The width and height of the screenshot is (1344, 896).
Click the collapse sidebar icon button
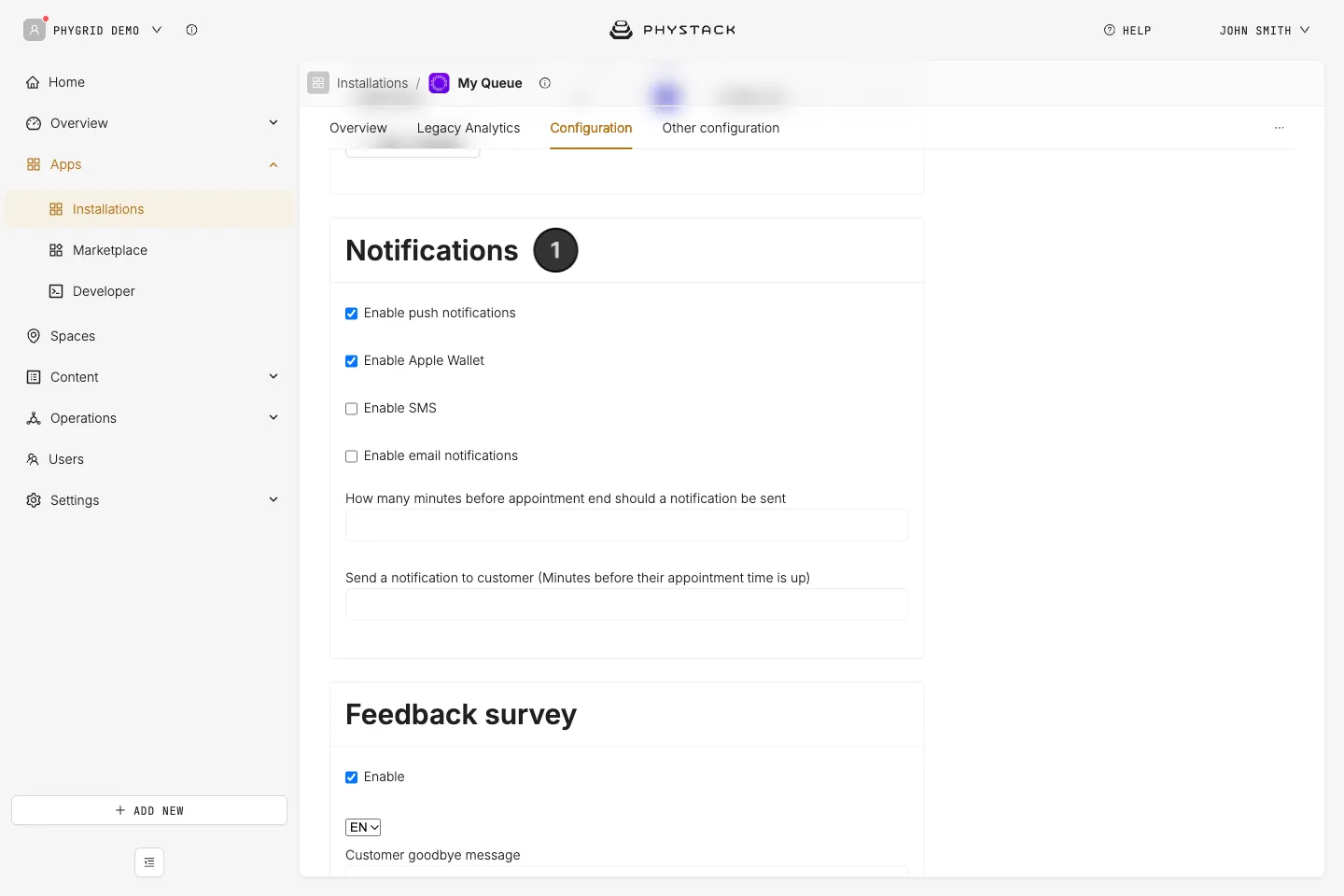pos(149,862)
